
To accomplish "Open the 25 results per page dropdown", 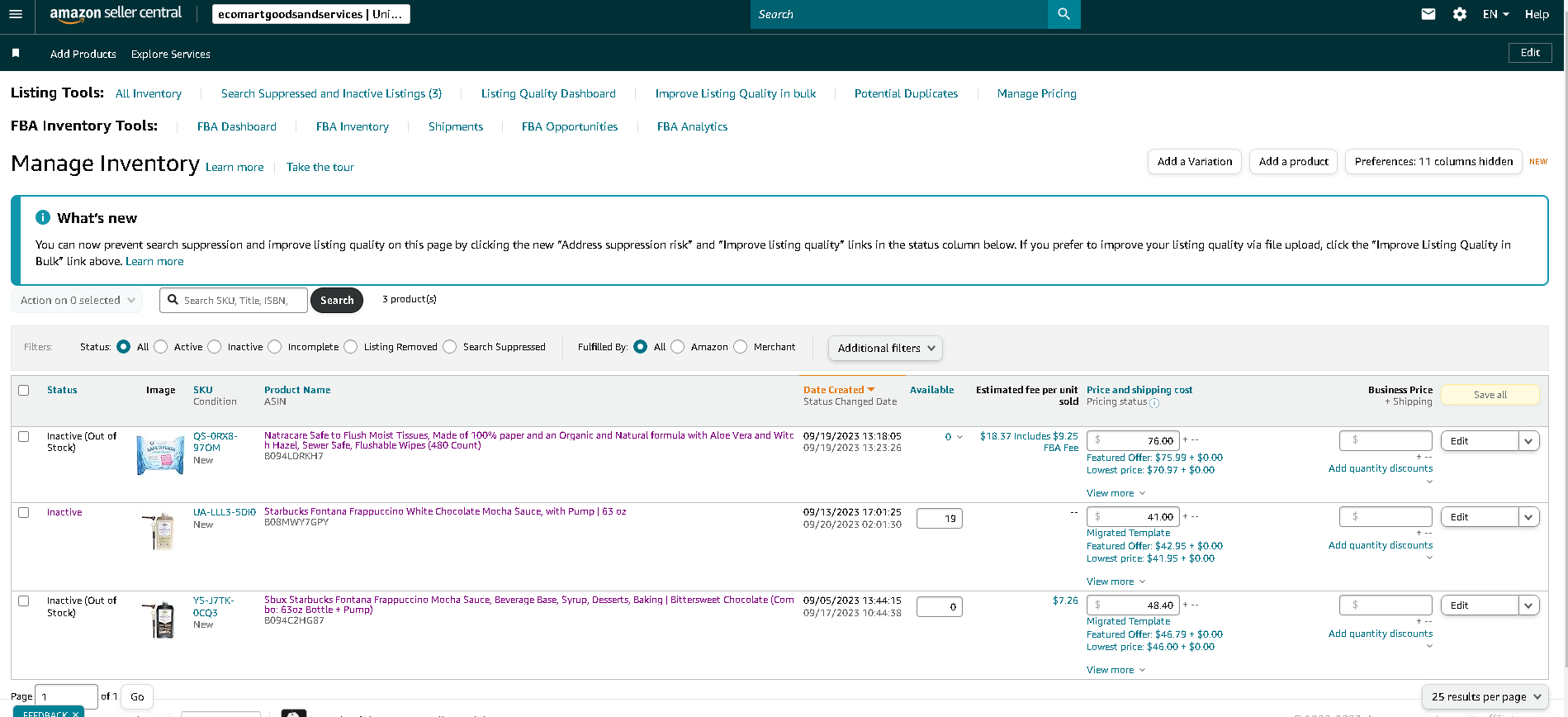I will click(x=1485, y=696).
